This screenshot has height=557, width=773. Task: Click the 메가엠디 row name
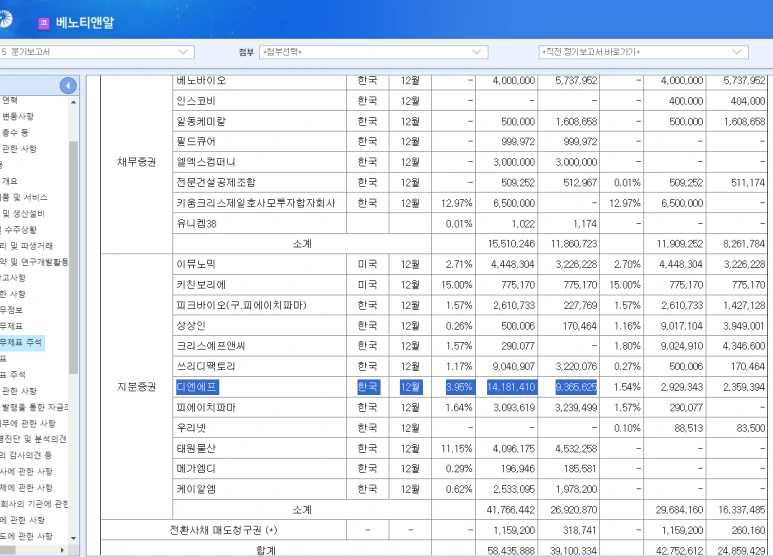pyautogui.click(x=196, y=469)
